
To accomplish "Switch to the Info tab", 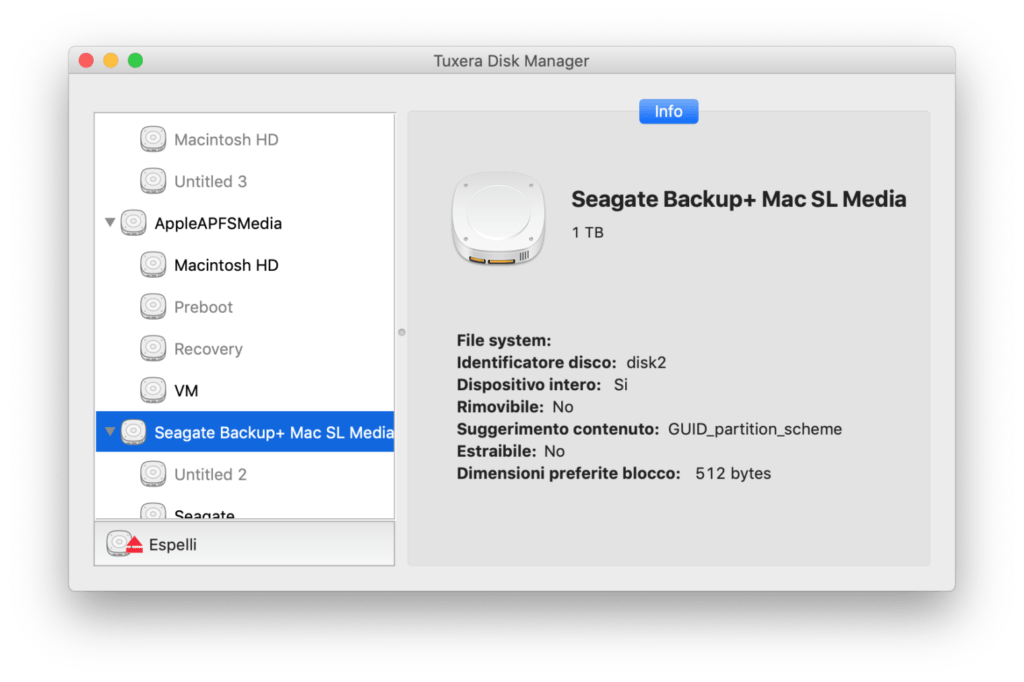I will pos(668,111).
